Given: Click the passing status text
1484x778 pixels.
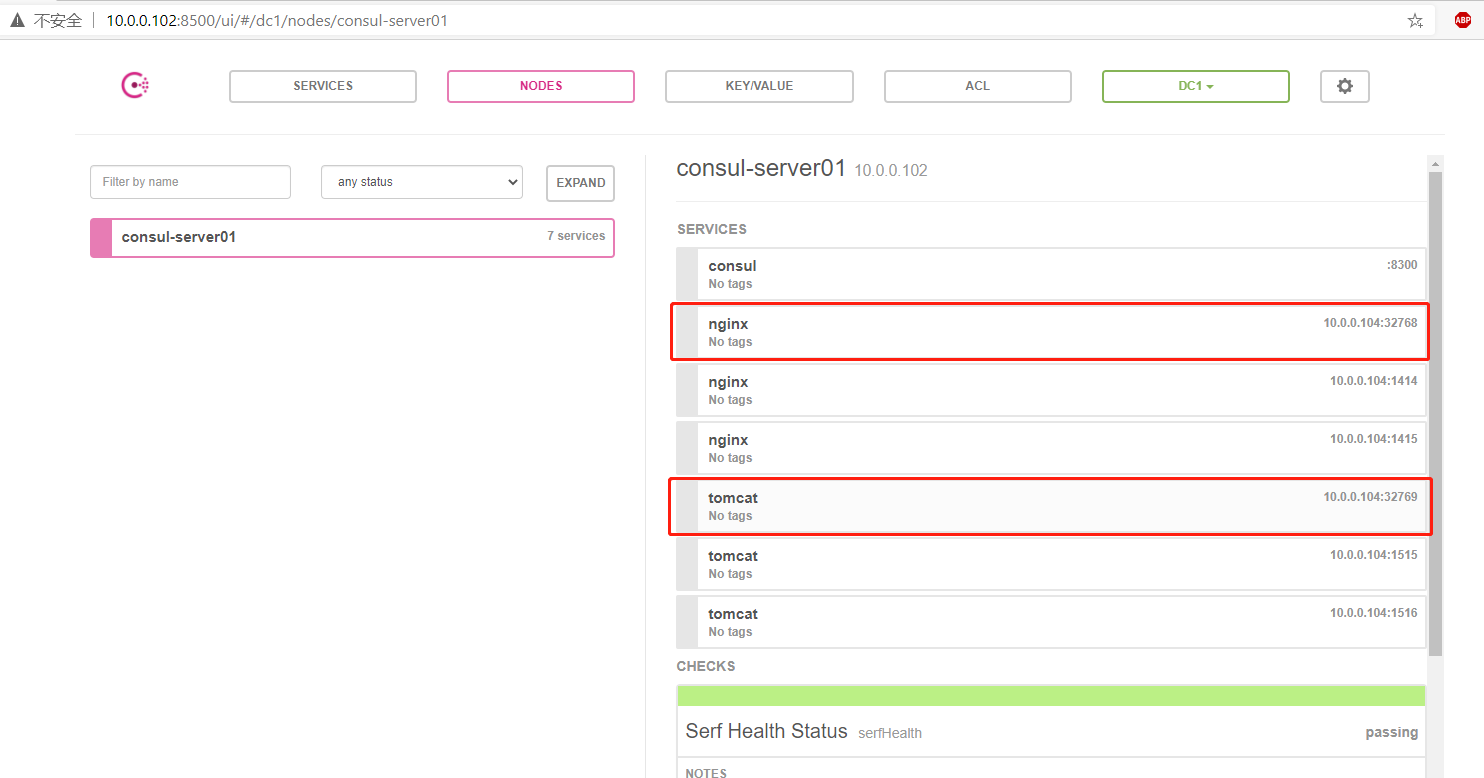Looking at the screenshot, I should 1392,732.
